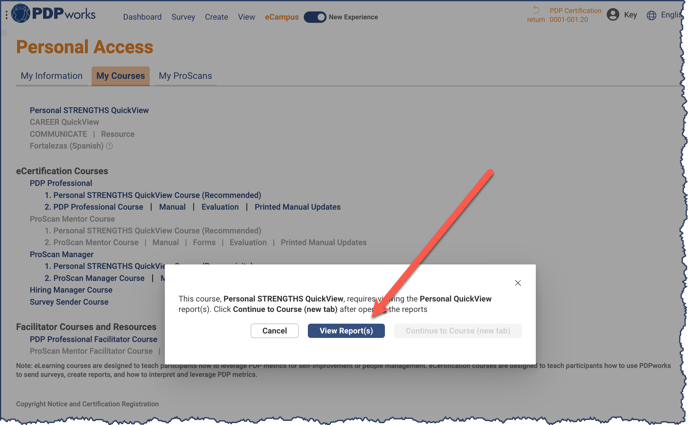The width and height of the screenshot is (688, 425).
Task: Click the Key account name
Action: click(x=631, y=15)
